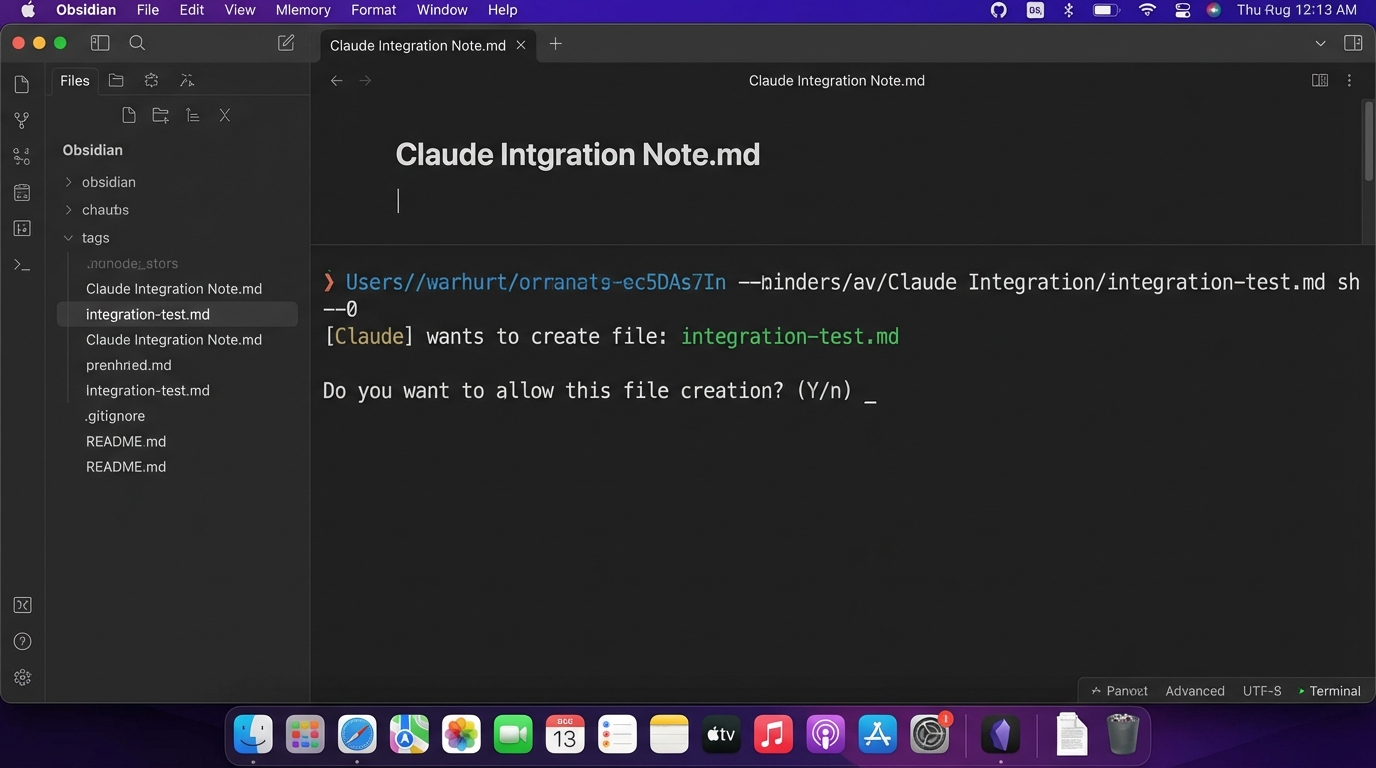This screenshot has height=768, width=1376.
Task: Open the editor's three-dot more options menu
Action: tap(1349, 80)
